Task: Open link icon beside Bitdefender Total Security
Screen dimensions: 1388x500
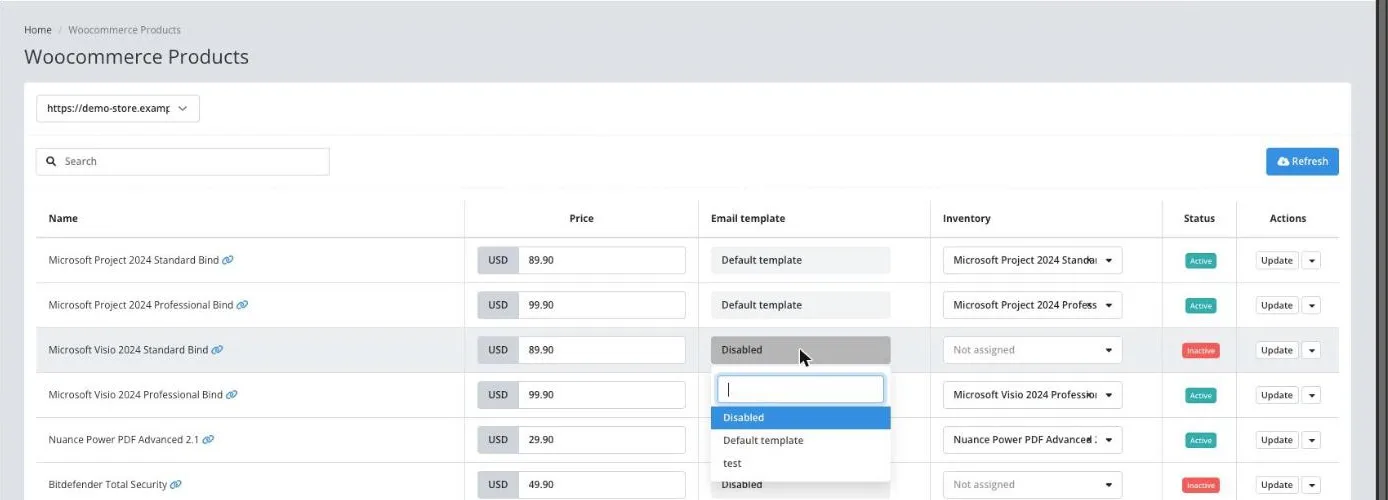Action: point(176,485)
